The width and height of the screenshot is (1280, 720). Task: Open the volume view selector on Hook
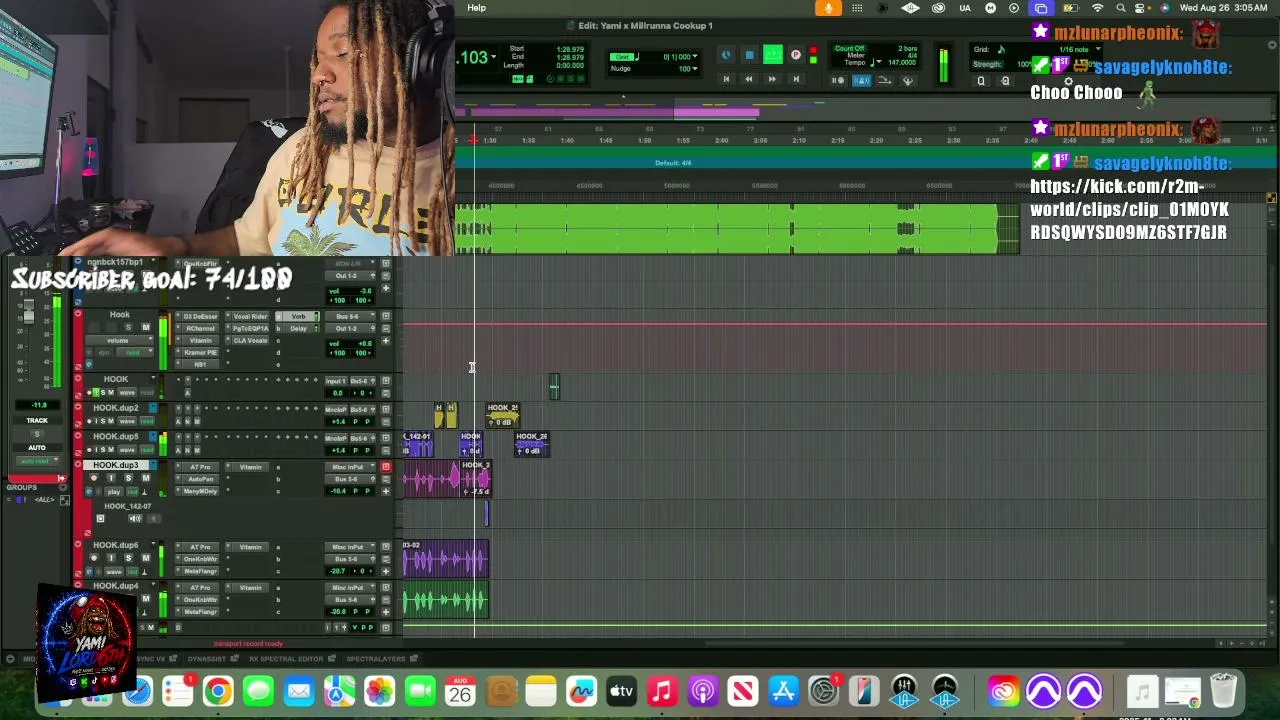(119, 340)
